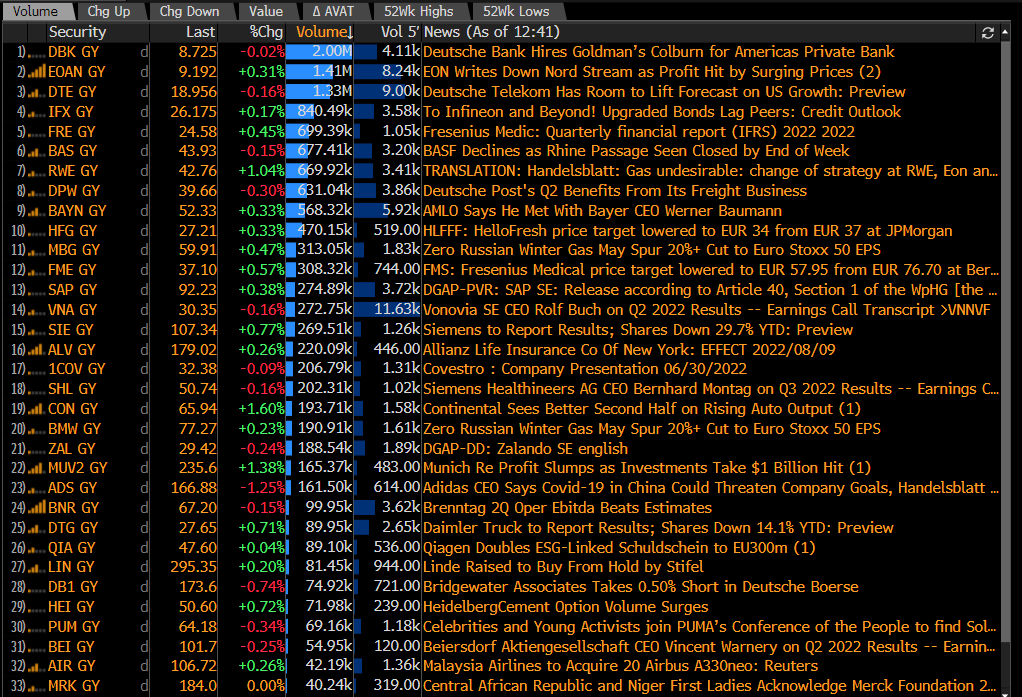
Task: Click the %Chg column header
Action: pos(266,32)
